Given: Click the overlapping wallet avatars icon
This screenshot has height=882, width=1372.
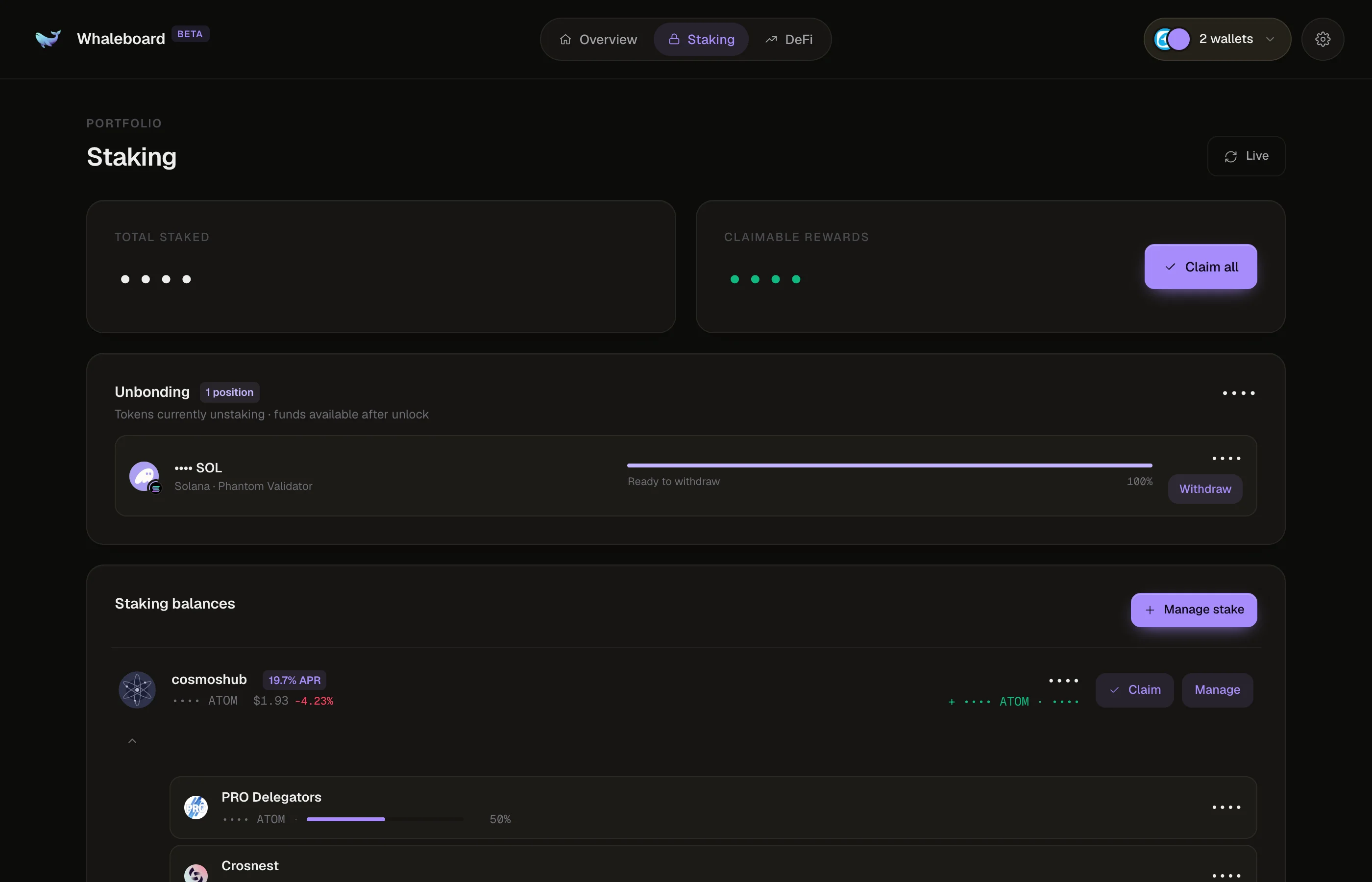Looking at the screenshot, I should [1172, 39].
